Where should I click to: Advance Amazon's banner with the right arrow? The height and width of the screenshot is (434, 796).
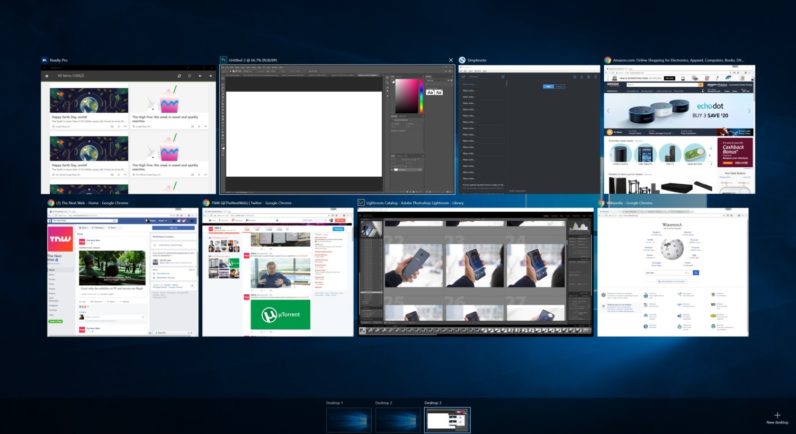click(x=749, y=111)
